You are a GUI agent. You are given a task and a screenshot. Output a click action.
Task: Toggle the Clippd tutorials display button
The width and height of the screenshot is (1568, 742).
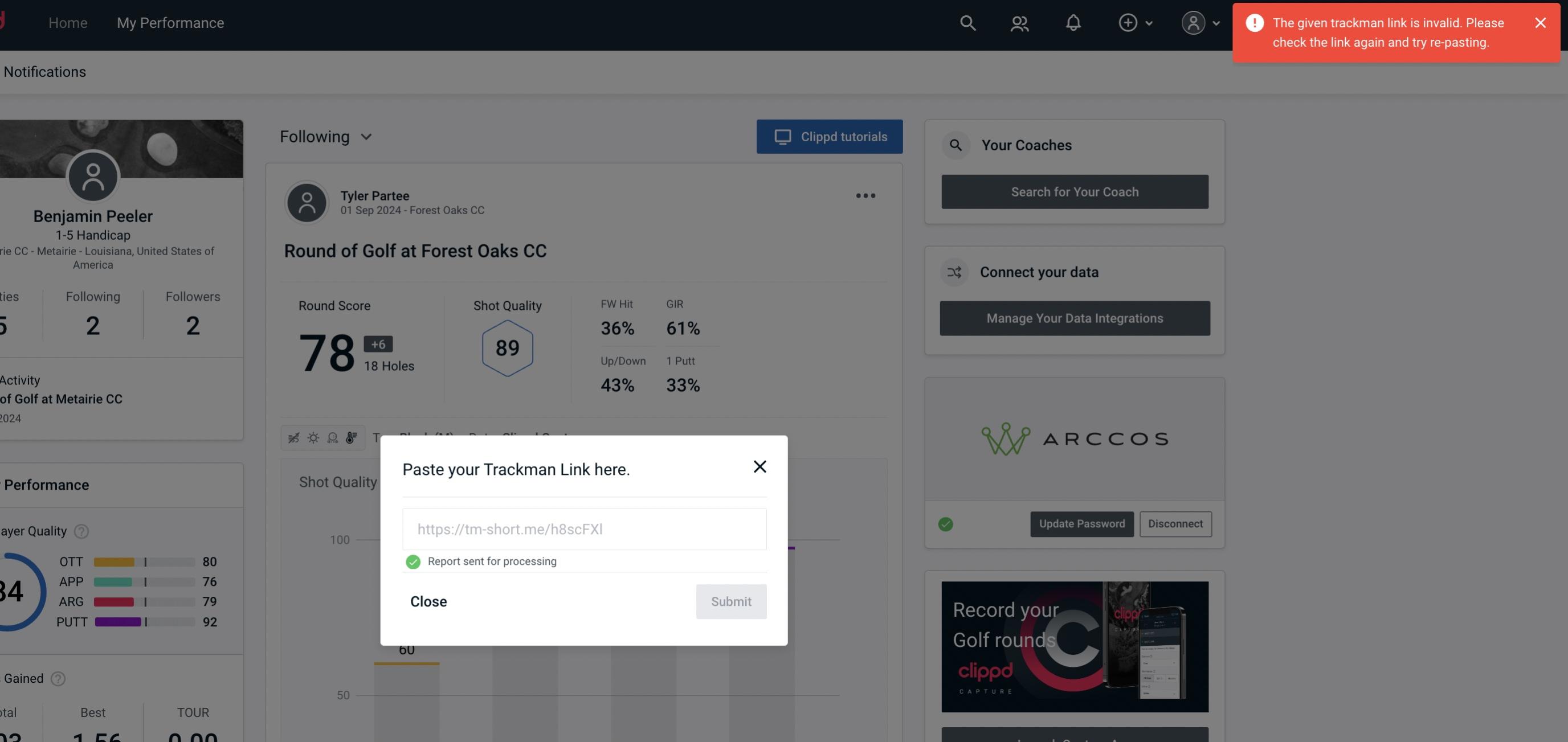(x=830, y=136)
